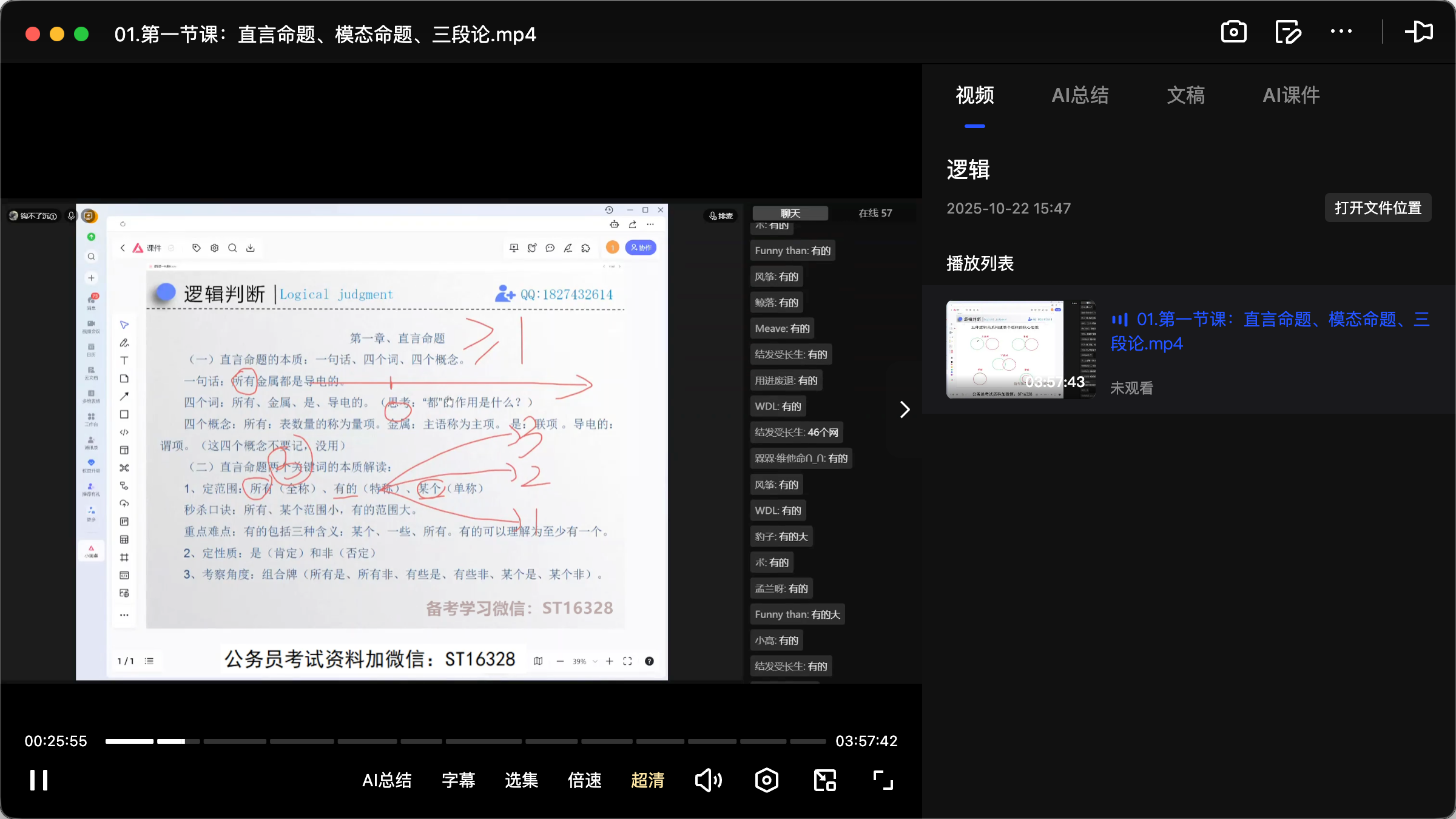Enter picture-in-picture mini window mode
Viewport: 1456px width, 819px height.
[824, 780]
